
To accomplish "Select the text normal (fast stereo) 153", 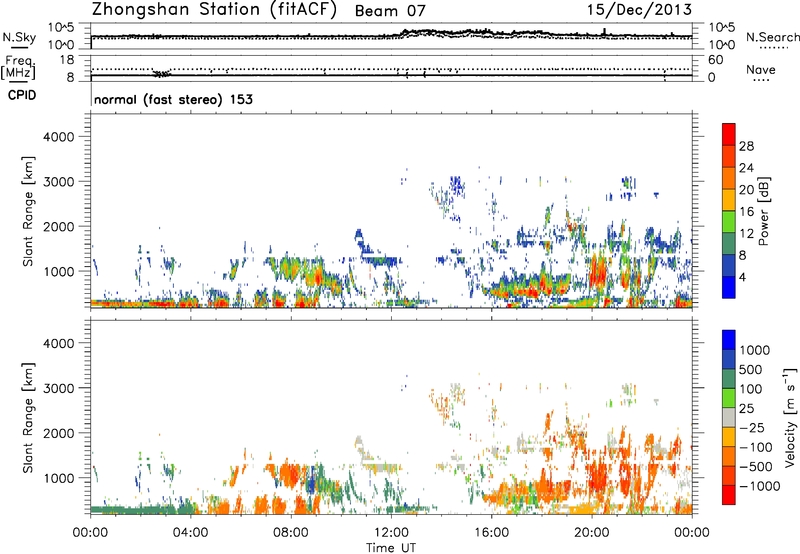I will click(x=173, y=99).
